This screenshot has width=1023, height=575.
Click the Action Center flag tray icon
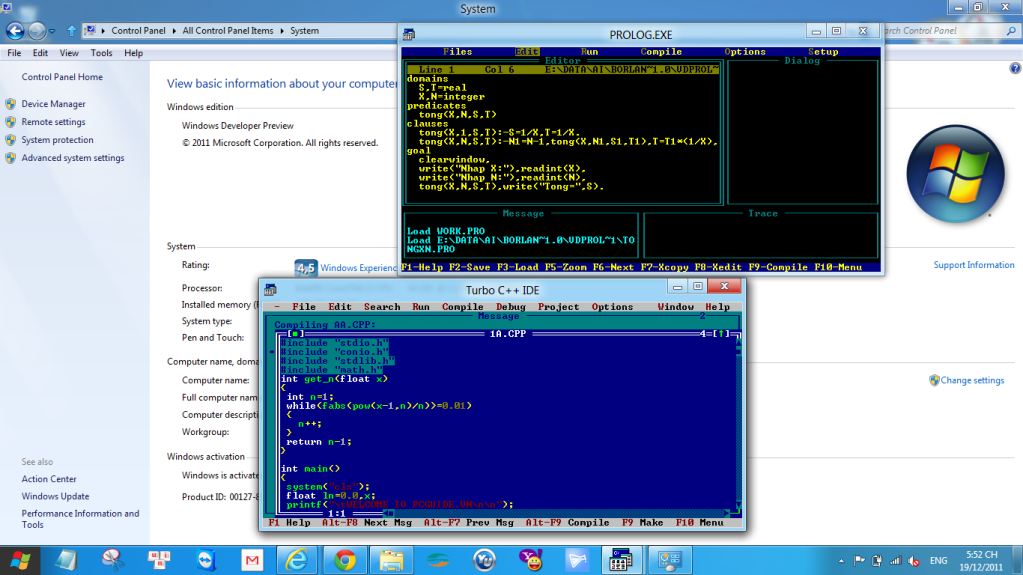859,561
